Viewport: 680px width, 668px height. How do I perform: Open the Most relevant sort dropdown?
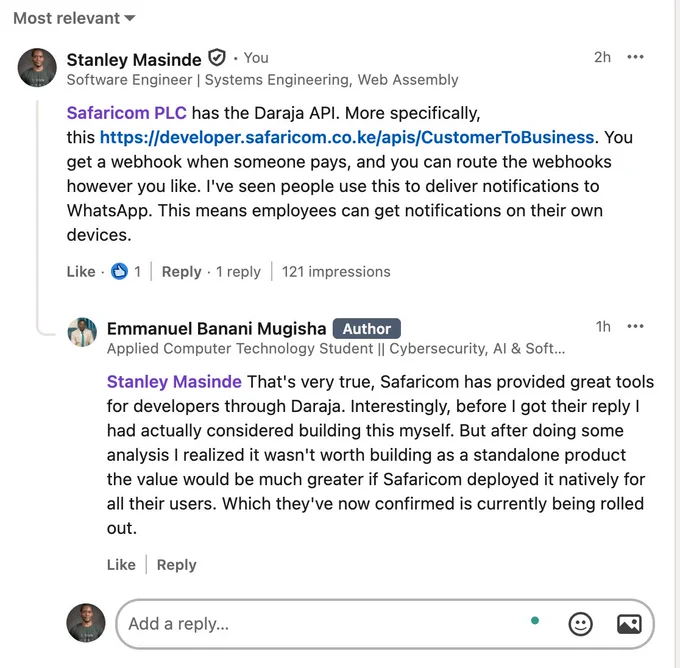(x=74, y=18)
